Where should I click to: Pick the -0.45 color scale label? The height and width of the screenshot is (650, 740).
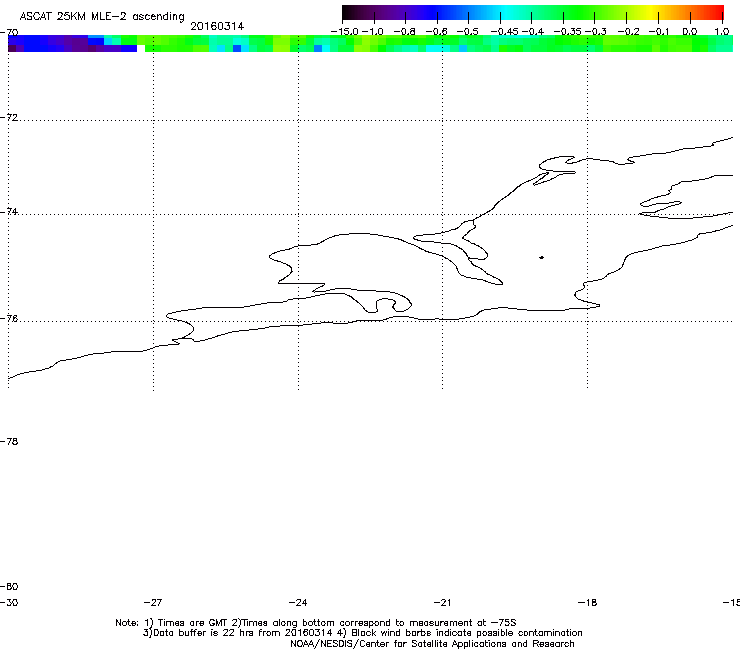505,32
